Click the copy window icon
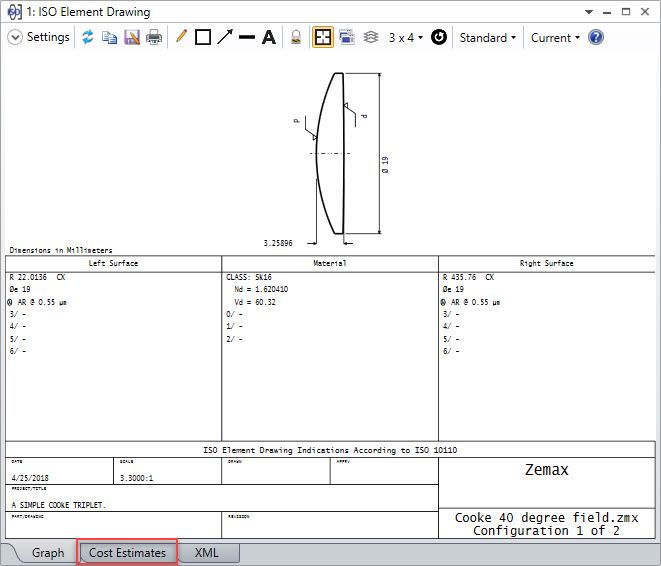This screenshot has width=661, height=566. click(109, 38)
